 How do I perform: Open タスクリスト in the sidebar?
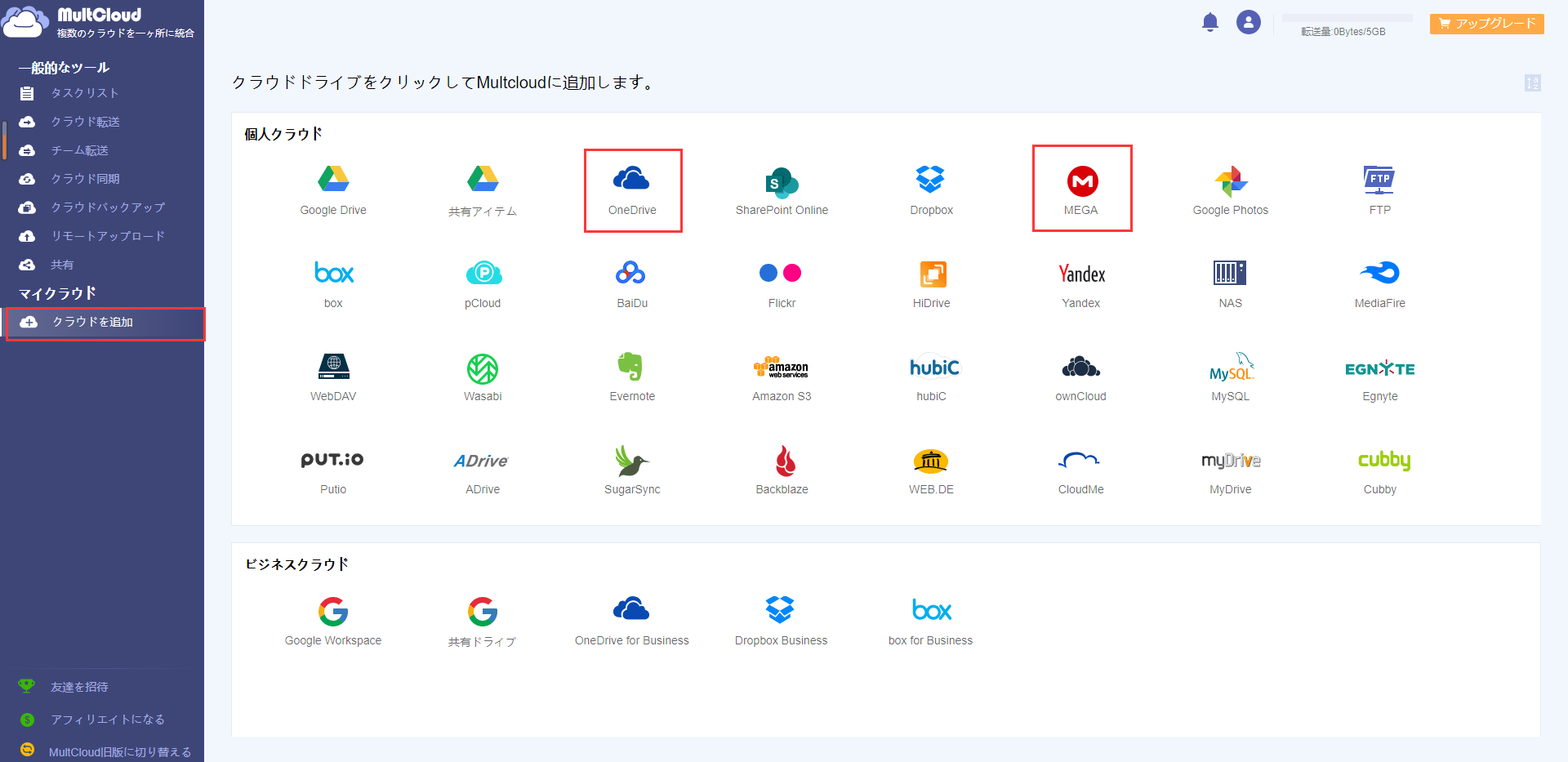(x=84, y=93)
